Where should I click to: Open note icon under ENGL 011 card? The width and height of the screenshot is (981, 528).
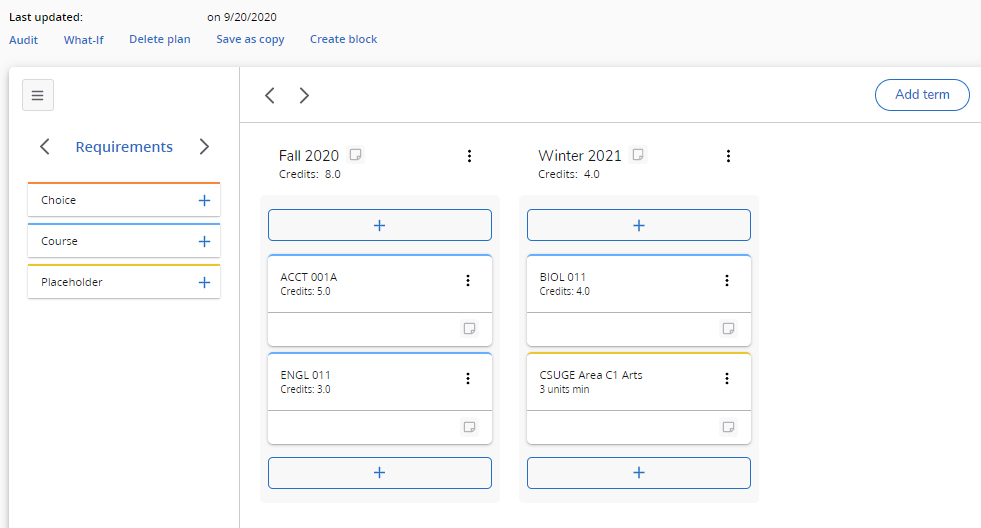468,427
